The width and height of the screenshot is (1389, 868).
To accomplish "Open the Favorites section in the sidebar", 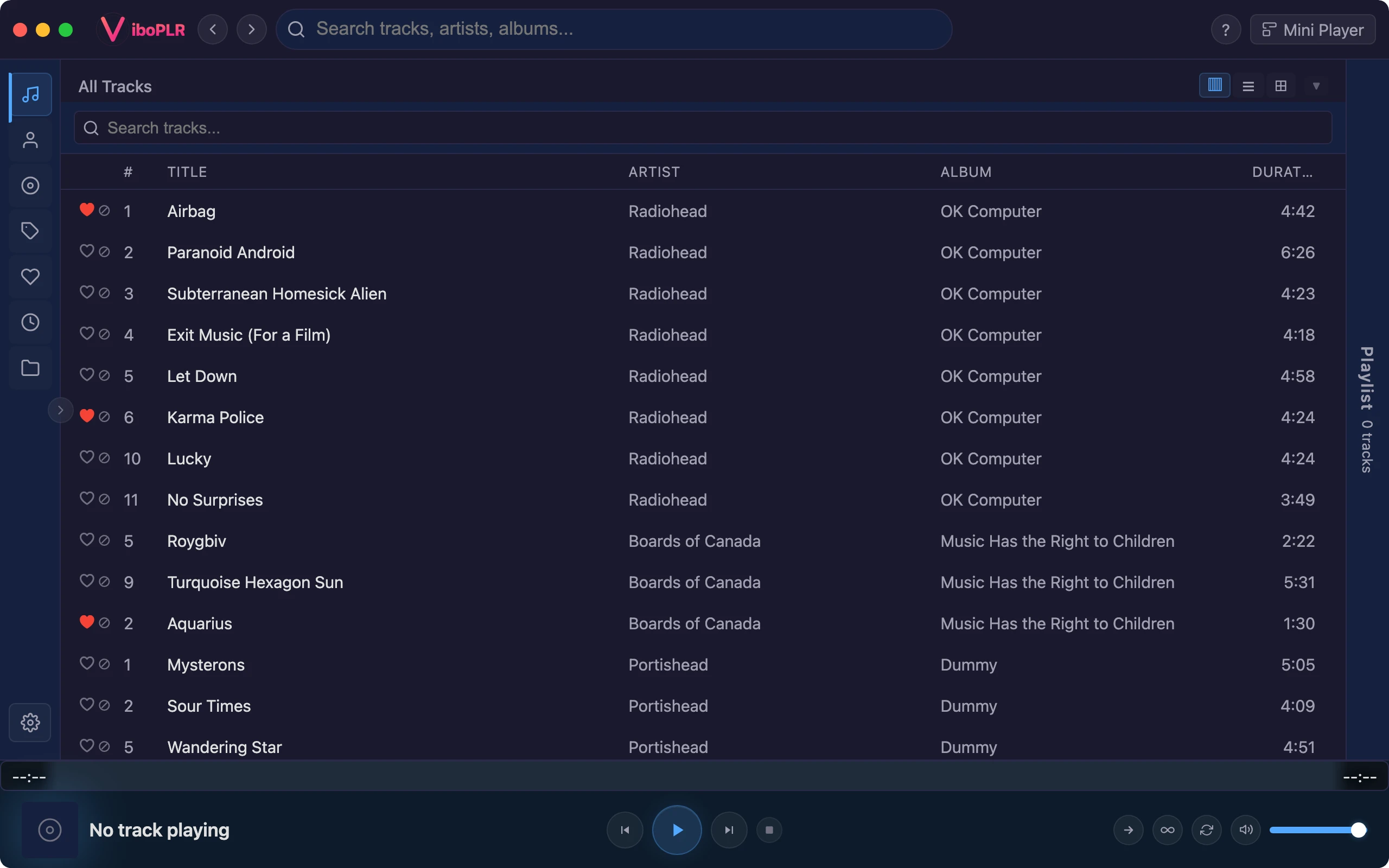I will click(30, 276).
